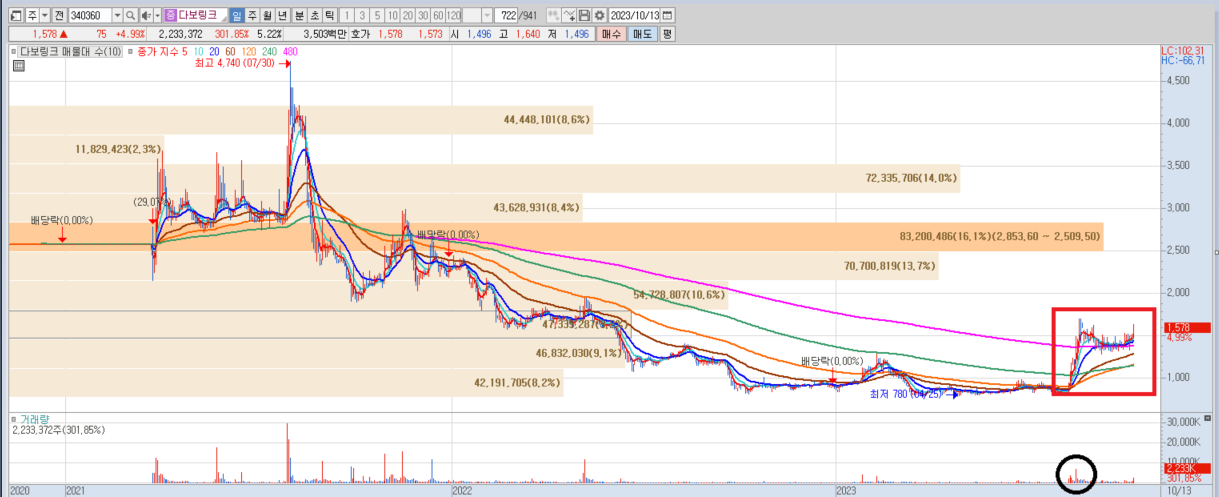
Task: Click the 매수 buy button
Action: 611,33
